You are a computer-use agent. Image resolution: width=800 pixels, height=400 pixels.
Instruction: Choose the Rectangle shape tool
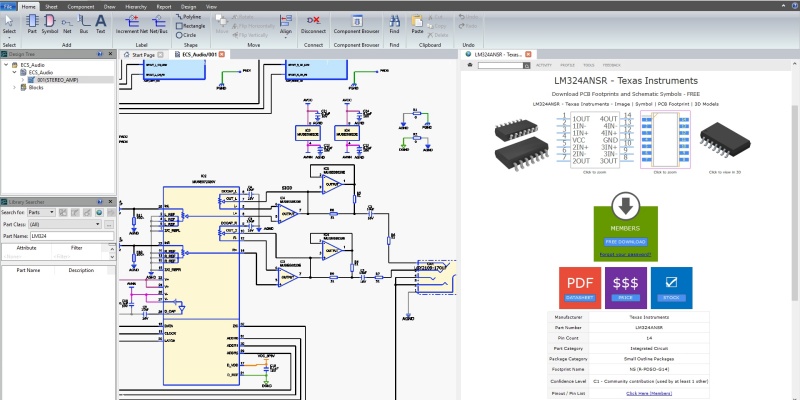point(190,26)
